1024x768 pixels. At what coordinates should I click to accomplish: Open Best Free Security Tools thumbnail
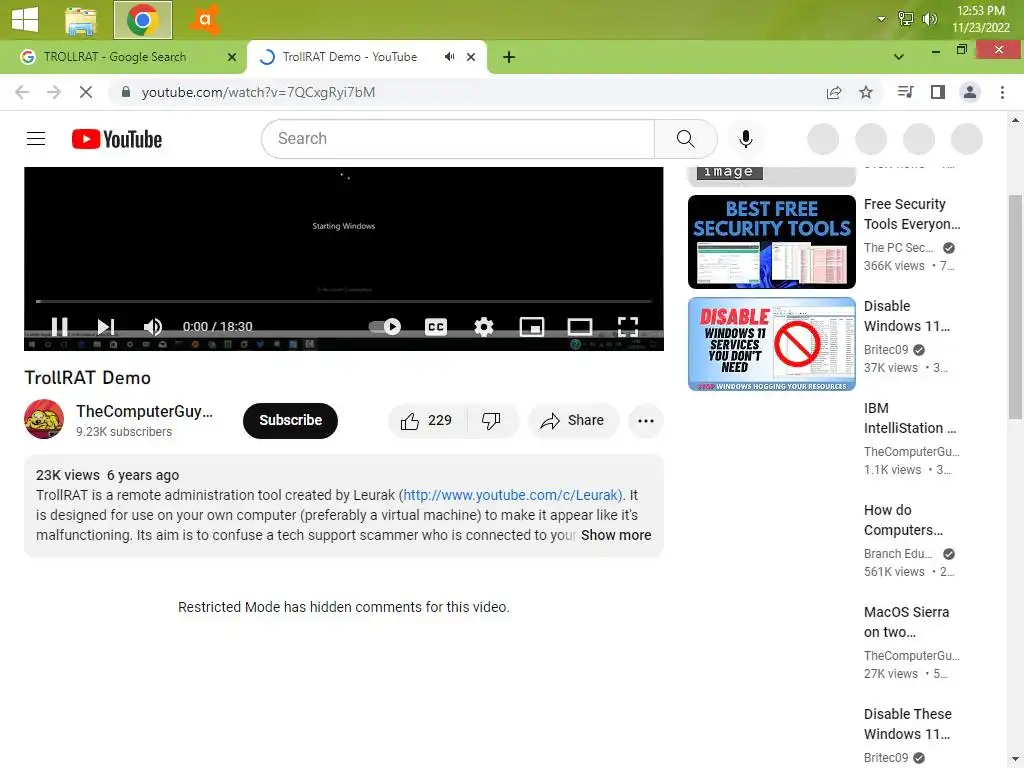(771, 242)
